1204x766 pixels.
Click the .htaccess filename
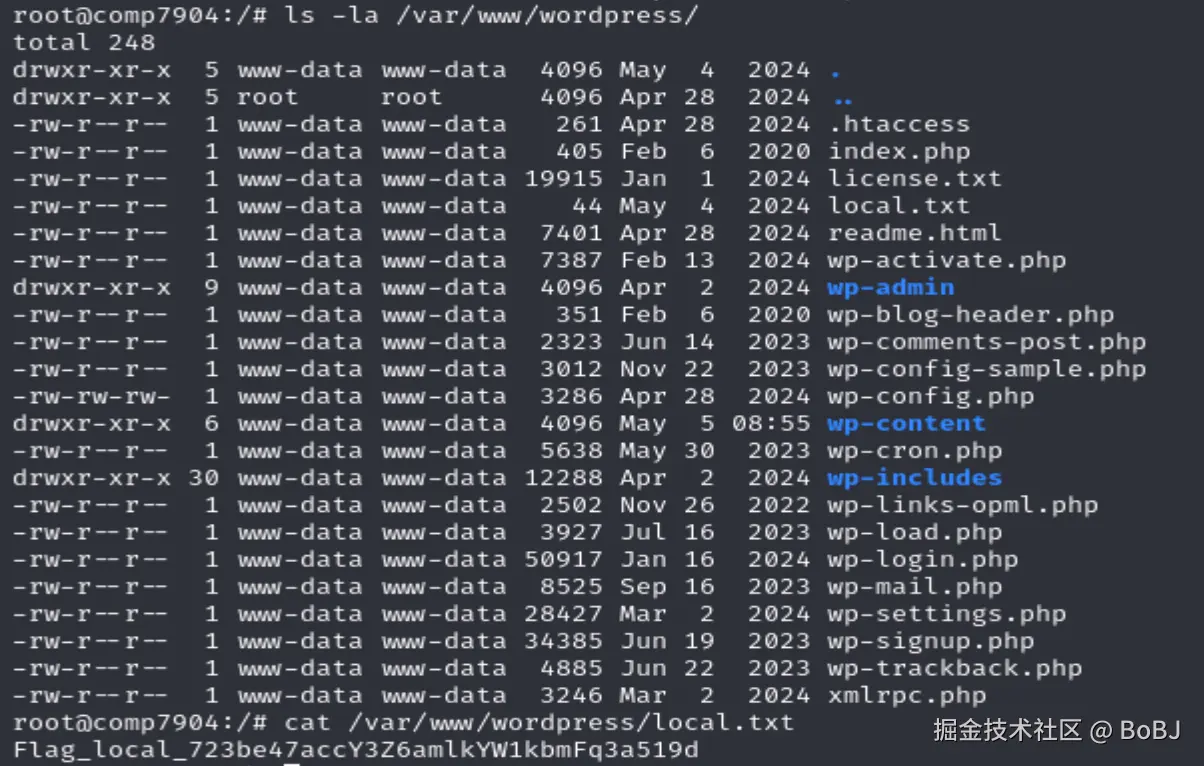(x=898, y=125)
